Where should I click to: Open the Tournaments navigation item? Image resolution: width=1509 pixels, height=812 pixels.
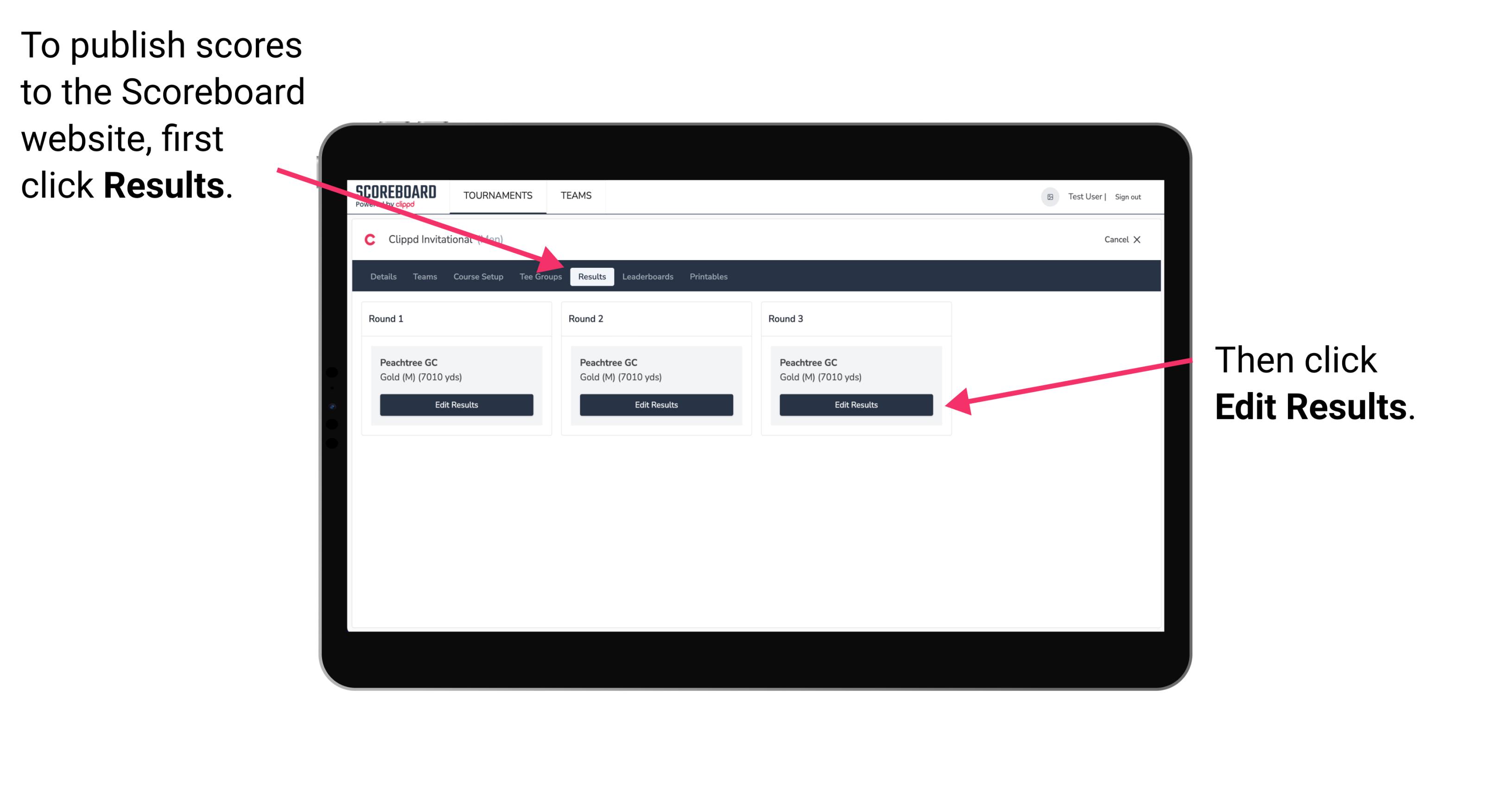point(497,195)
